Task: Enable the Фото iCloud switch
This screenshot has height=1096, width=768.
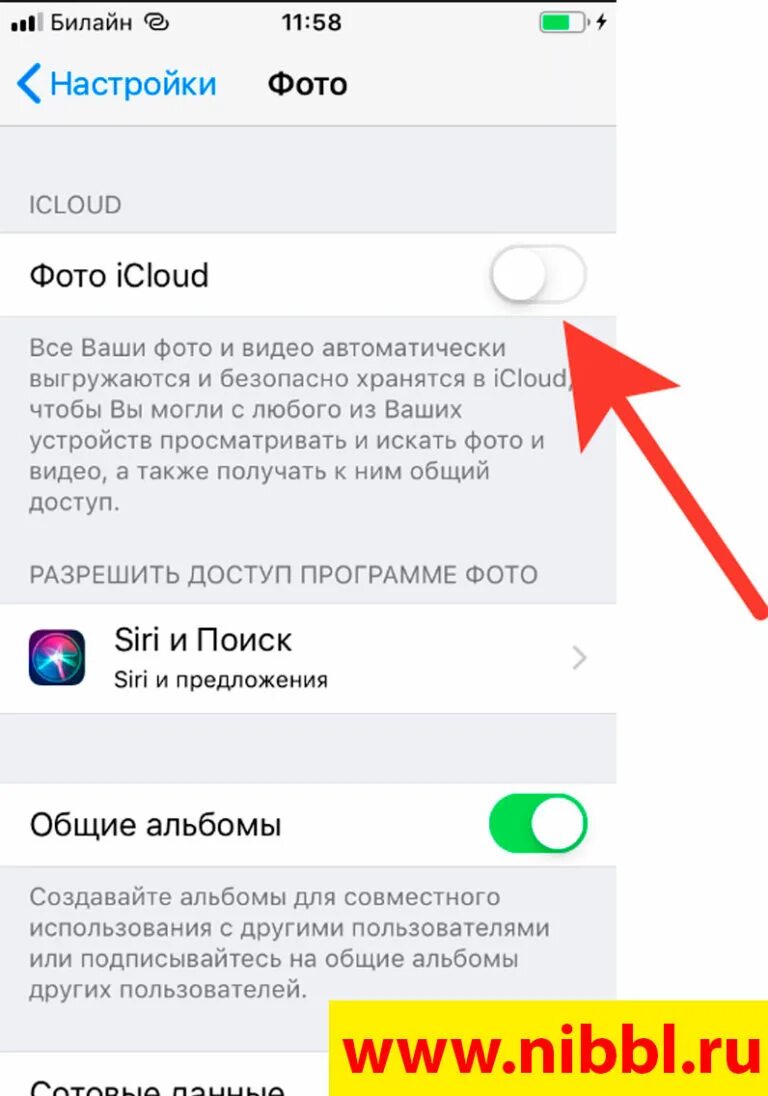Action: pyautogui.click(x=537, y=274)
